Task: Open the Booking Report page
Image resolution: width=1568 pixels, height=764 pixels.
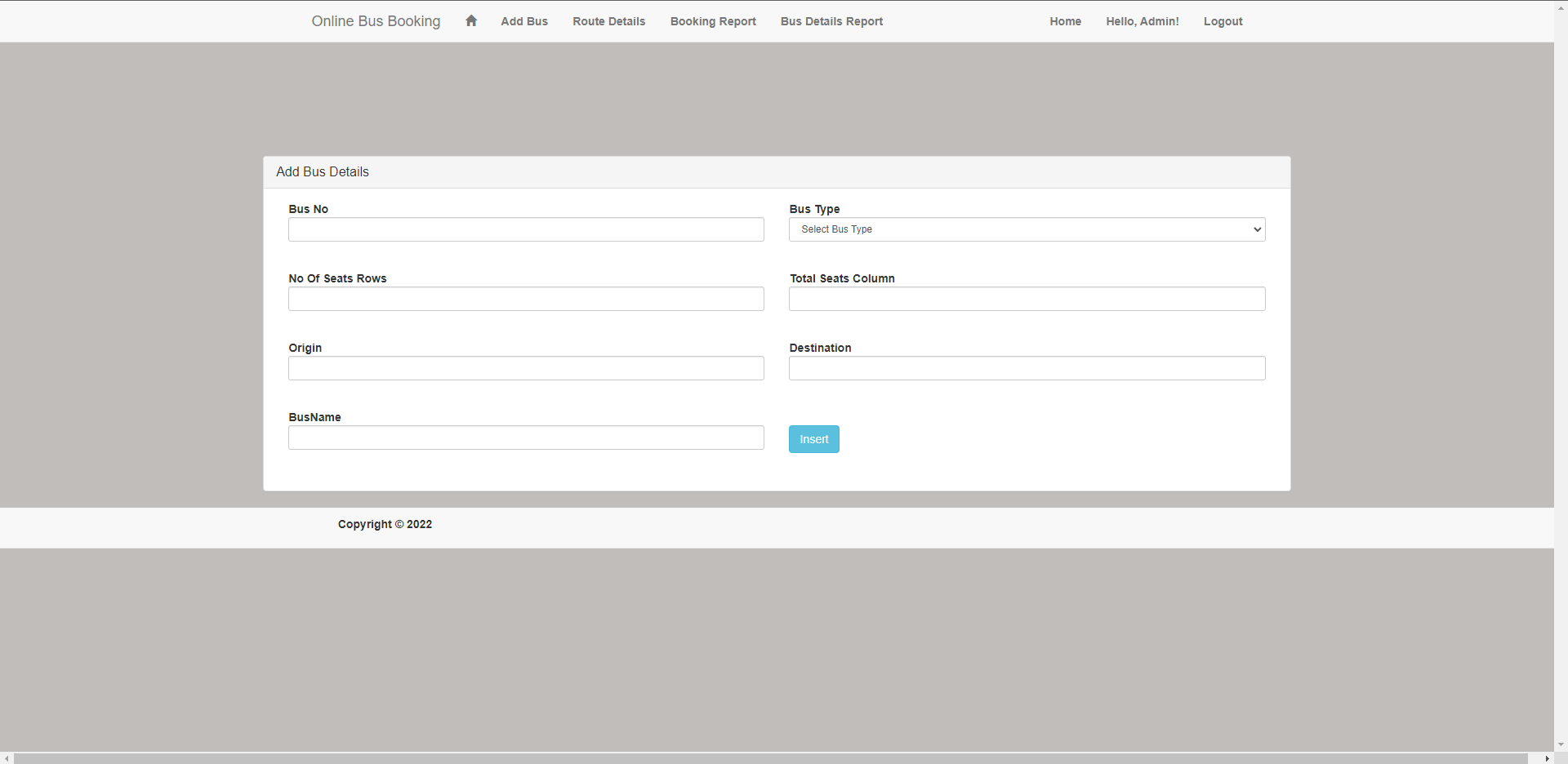Action: click(713, 21)
